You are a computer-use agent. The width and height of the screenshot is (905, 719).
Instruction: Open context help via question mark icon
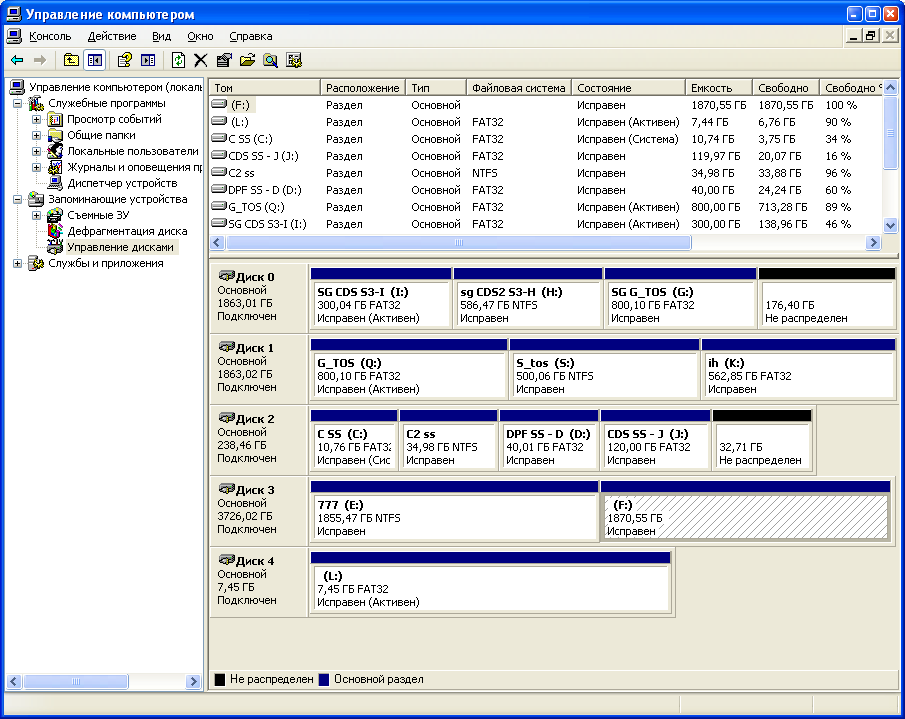(x=123, y=58)
